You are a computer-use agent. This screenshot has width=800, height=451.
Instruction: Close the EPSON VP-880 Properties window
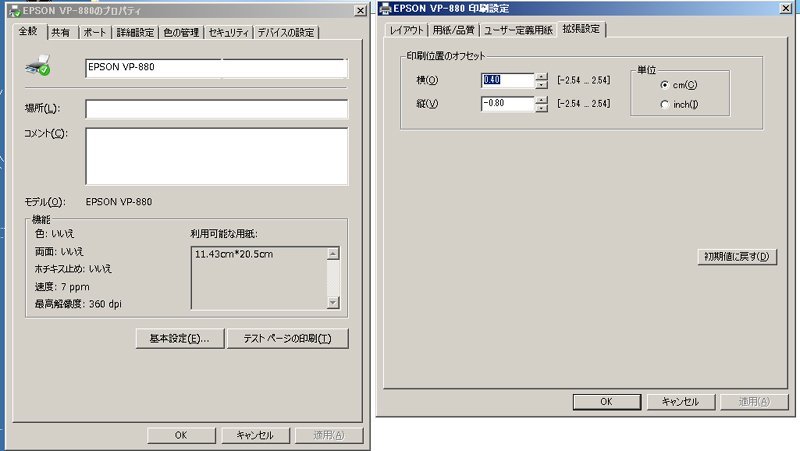(x=359, y=9)
